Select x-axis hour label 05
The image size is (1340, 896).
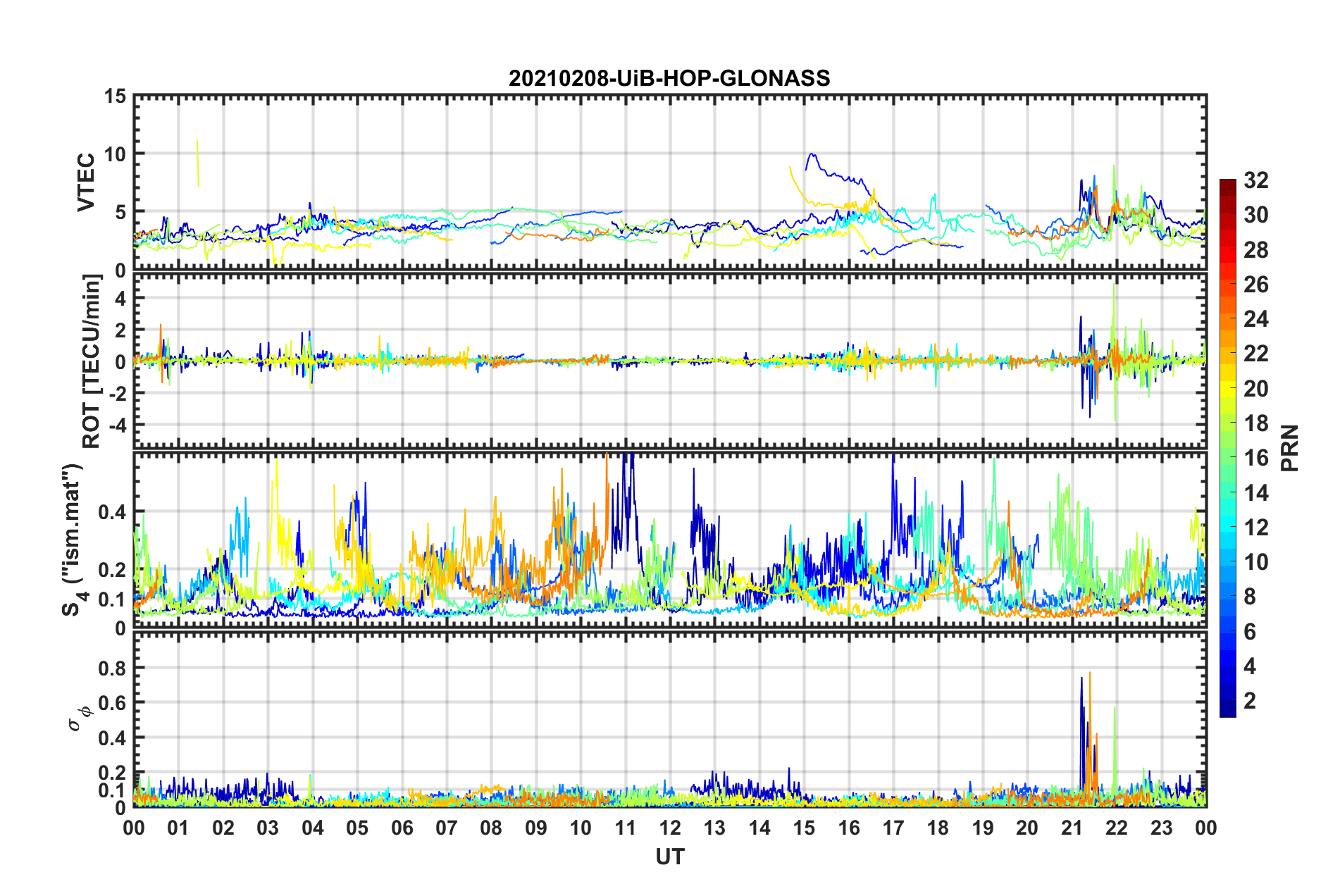click(357, 828)
